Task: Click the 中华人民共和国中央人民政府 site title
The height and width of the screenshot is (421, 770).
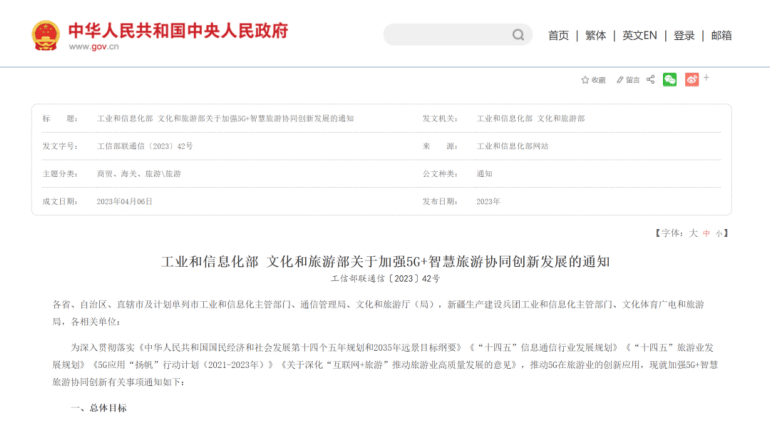Action: pyautogui.click(x=178, y=29)
